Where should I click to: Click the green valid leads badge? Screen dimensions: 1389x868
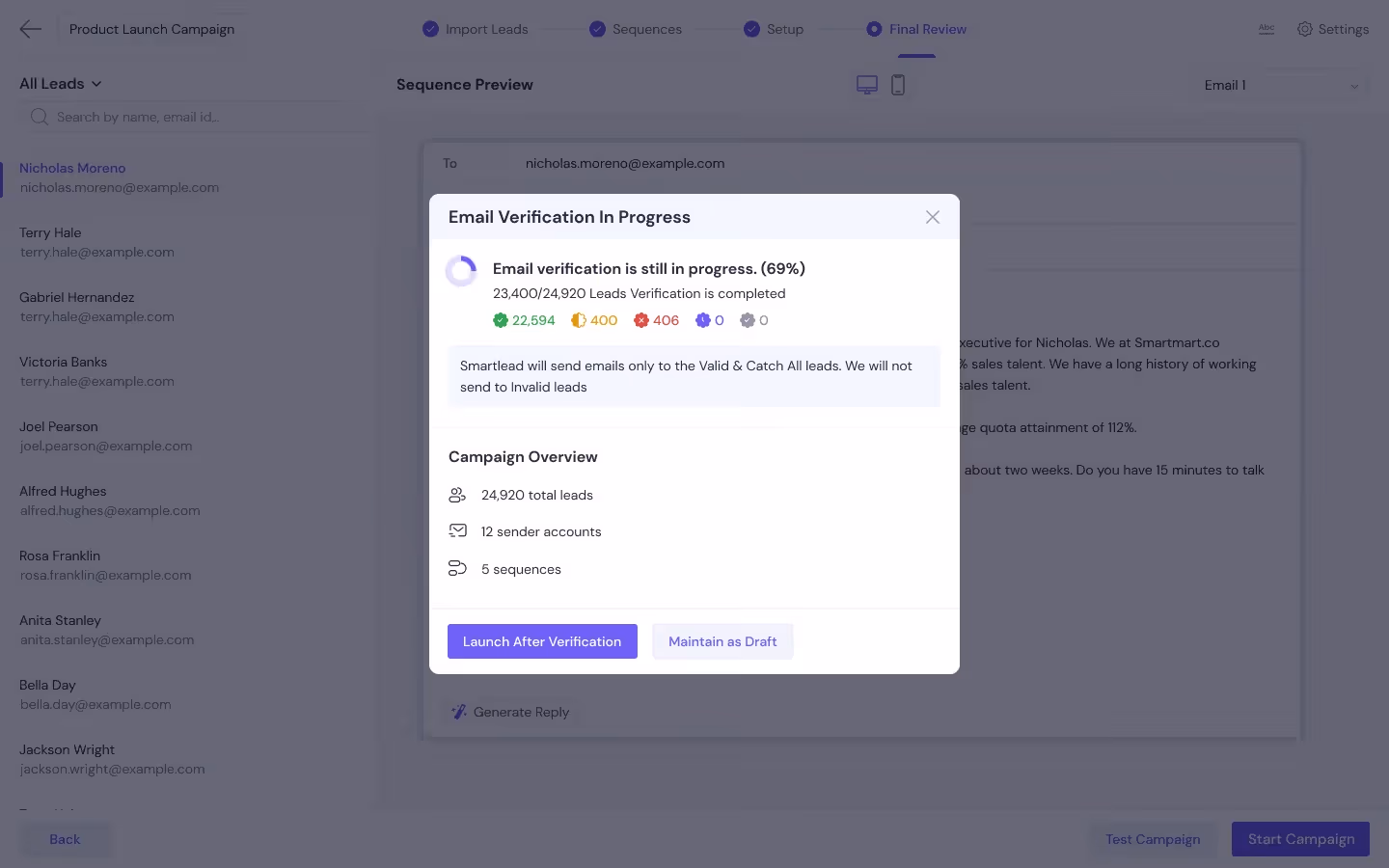coord(524,320)
